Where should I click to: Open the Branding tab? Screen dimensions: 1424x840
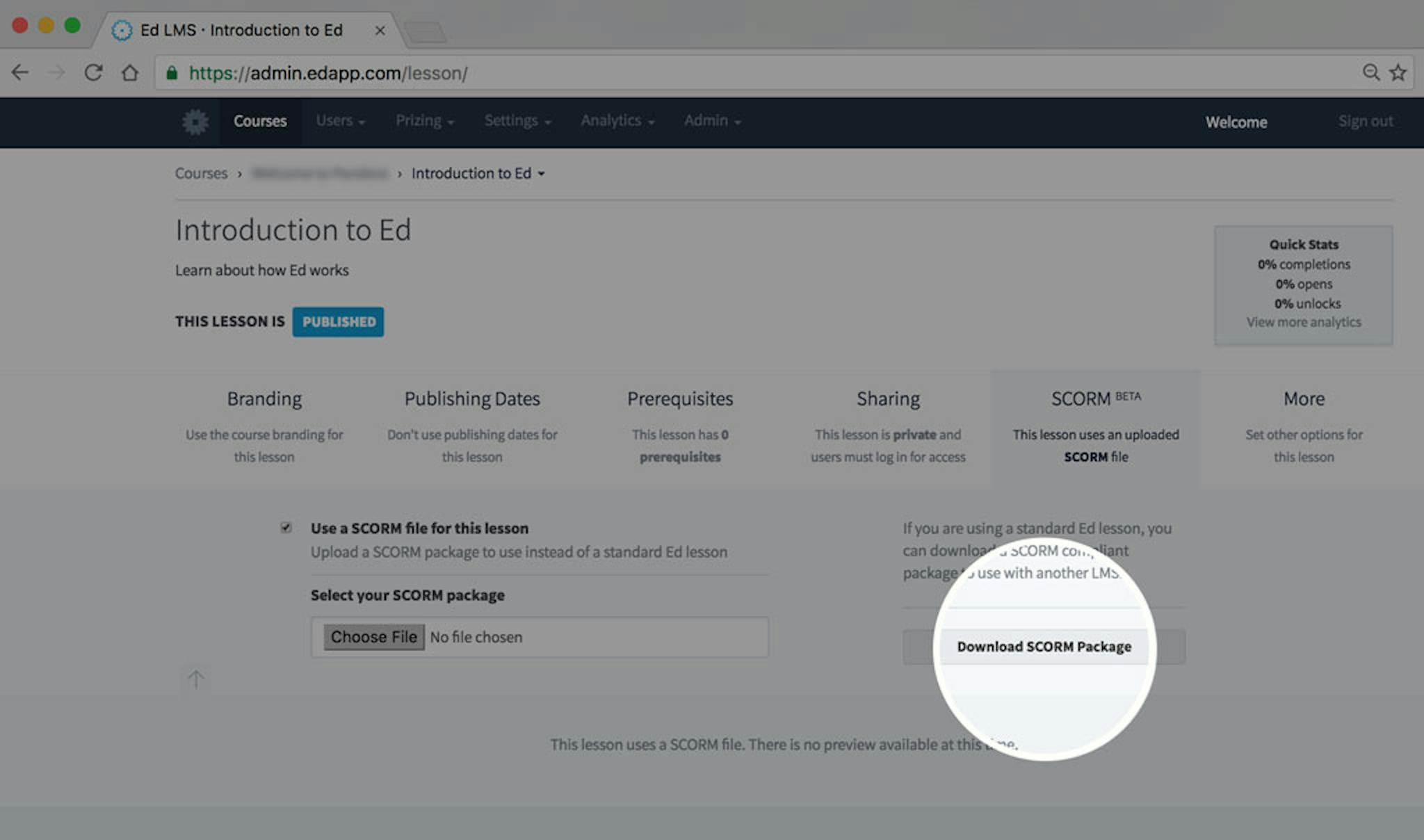263,398
